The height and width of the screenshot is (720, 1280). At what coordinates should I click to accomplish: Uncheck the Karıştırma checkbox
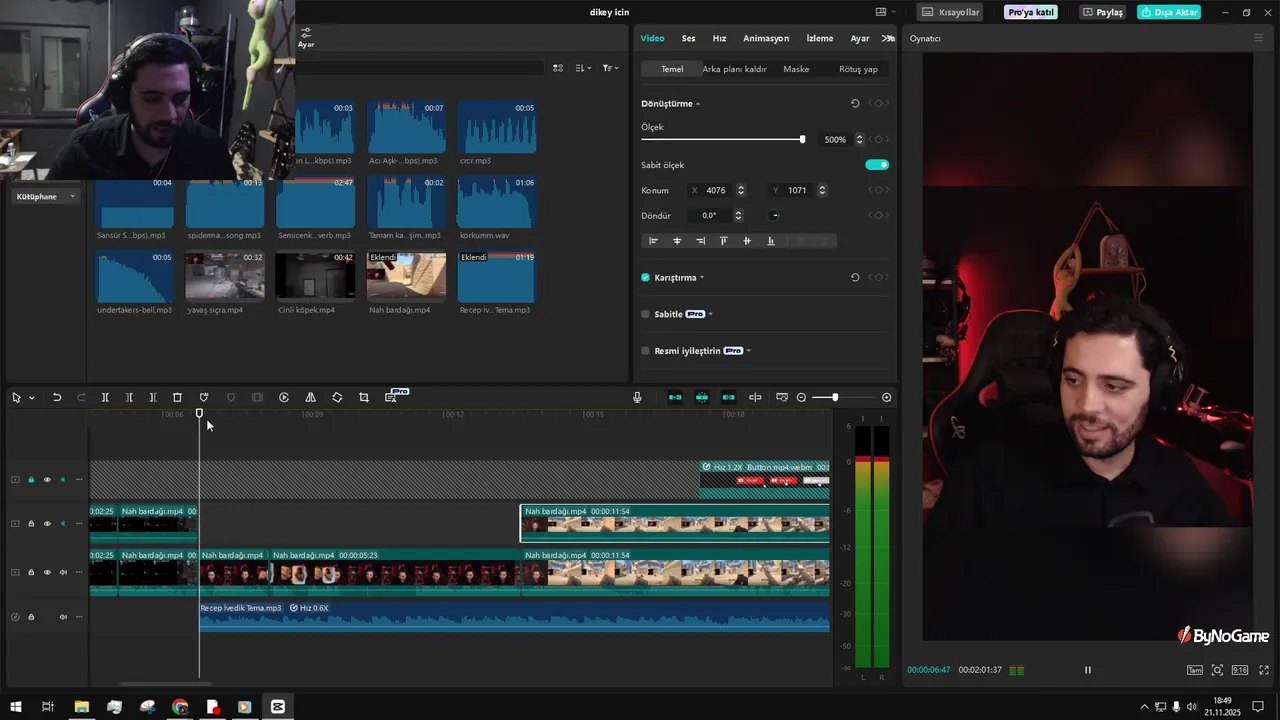[645, 277]
